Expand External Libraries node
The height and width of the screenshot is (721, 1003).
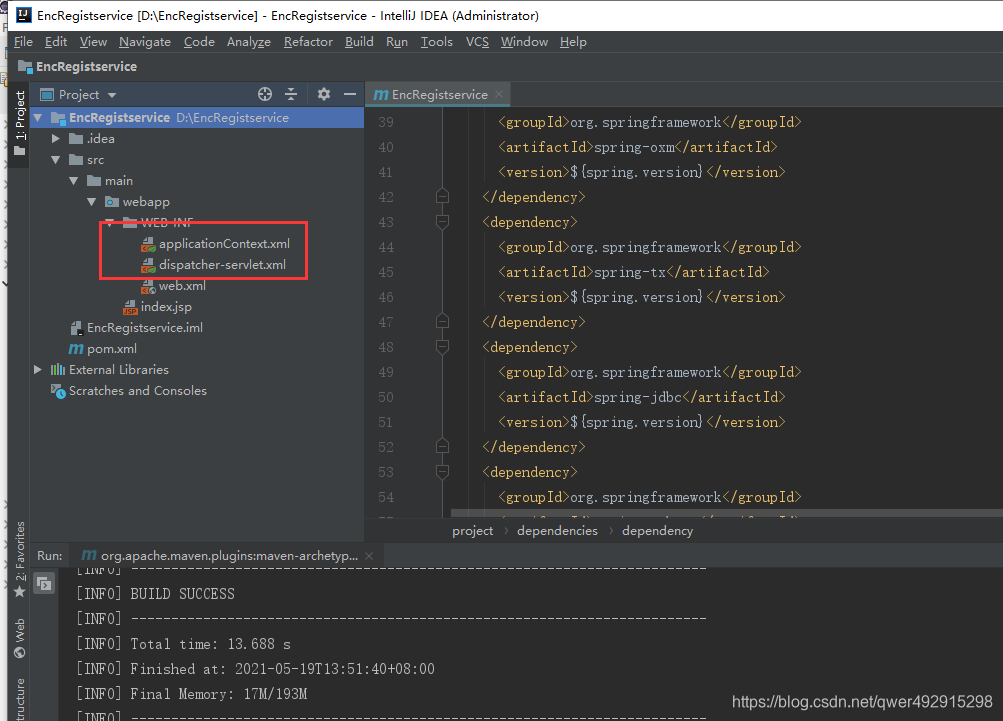[x=38, y=370]
